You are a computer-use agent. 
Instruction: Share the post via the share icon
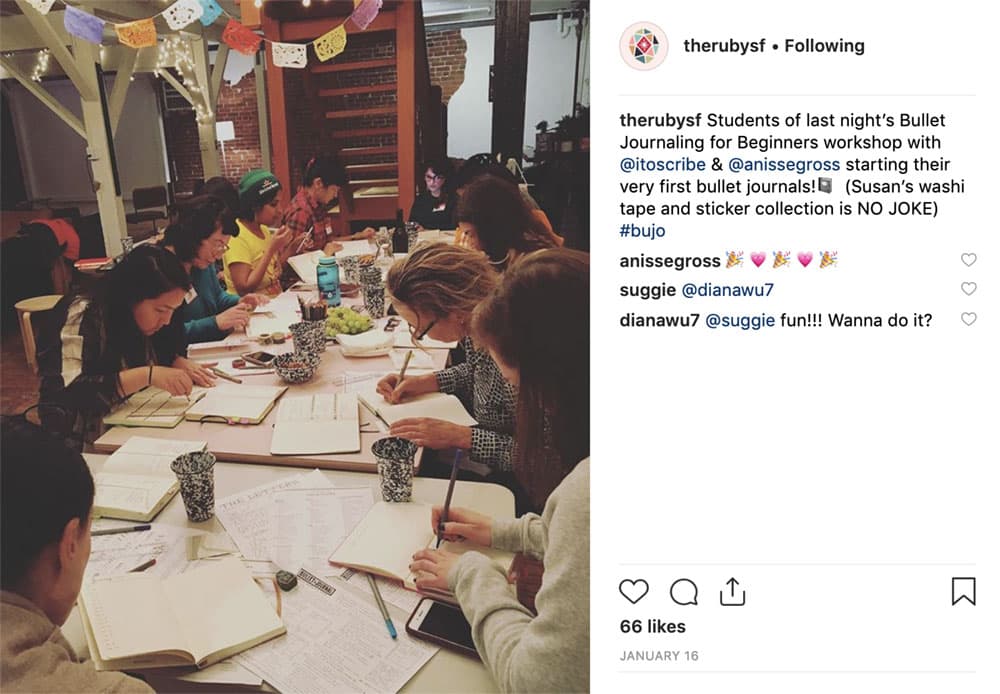(x=732, y=591)
